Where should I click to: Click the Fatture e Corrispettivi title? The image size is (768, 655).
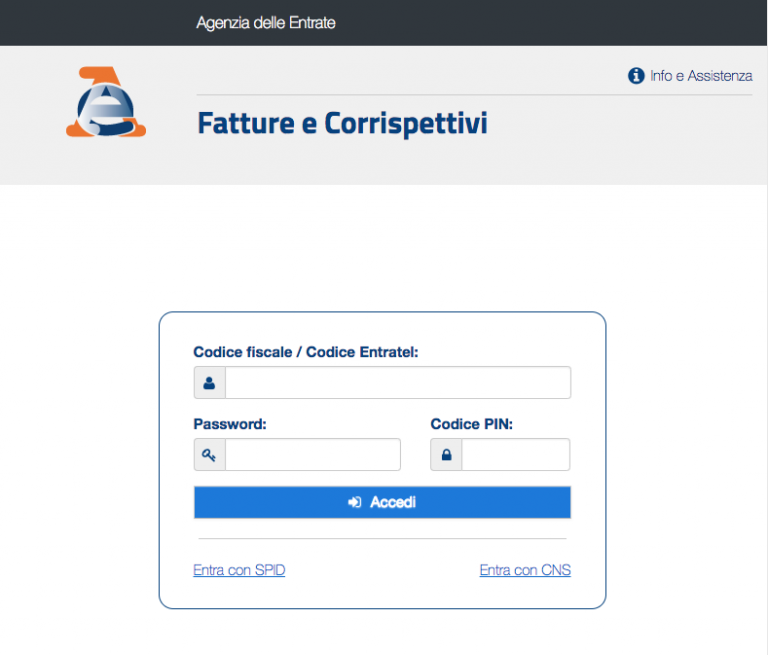[342, 123]
